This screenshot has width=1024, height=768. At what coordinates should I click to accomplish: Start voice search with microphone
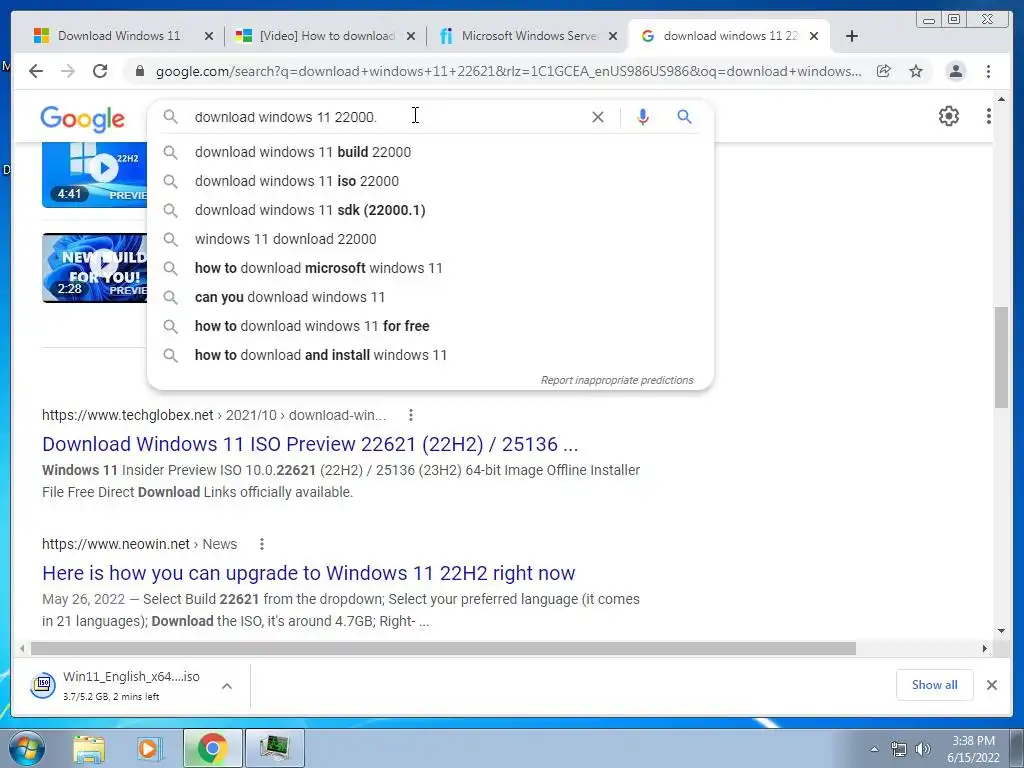643,117
